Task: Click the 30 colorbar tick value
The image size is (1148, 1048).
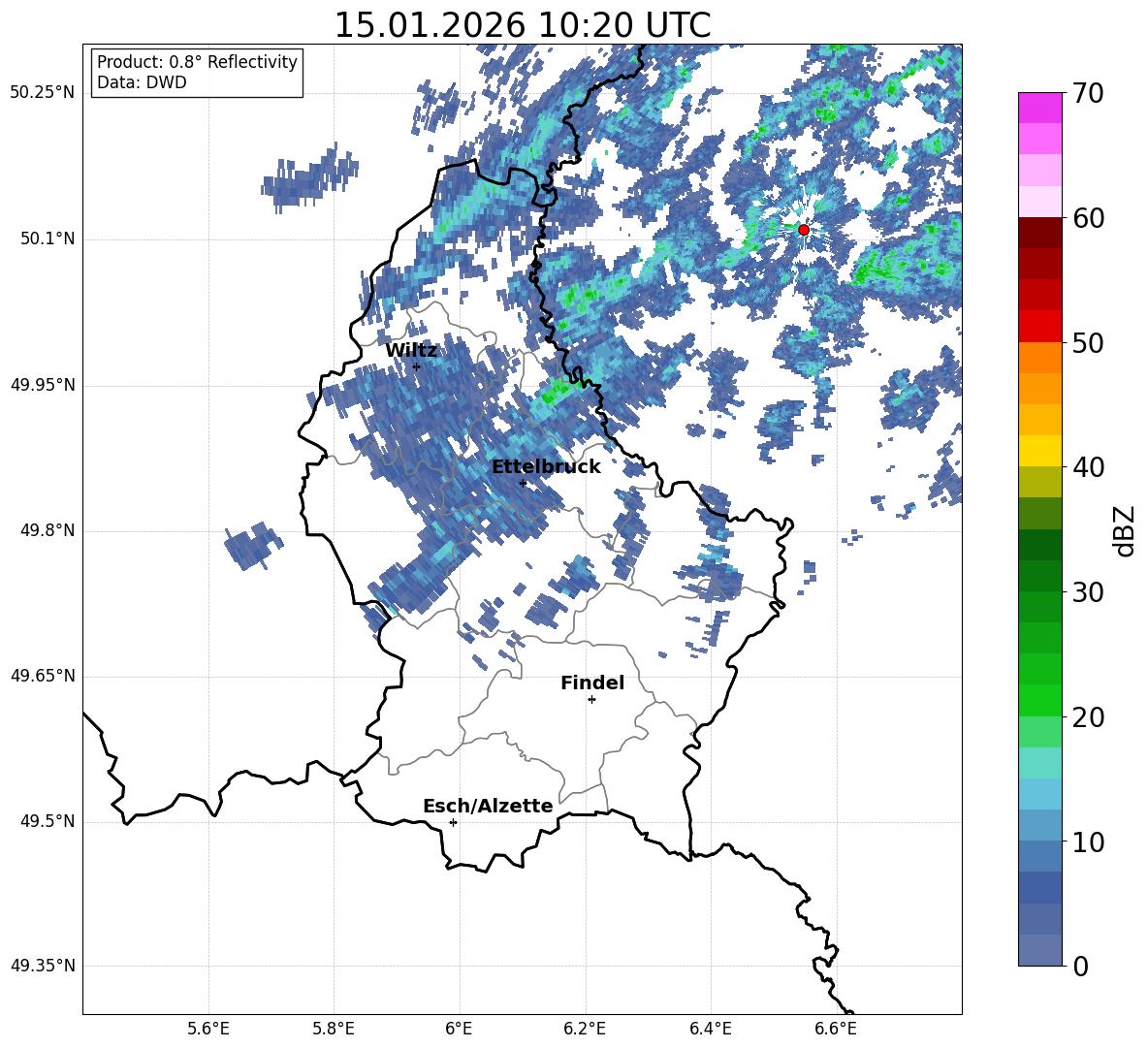Action: point(1089,592)
